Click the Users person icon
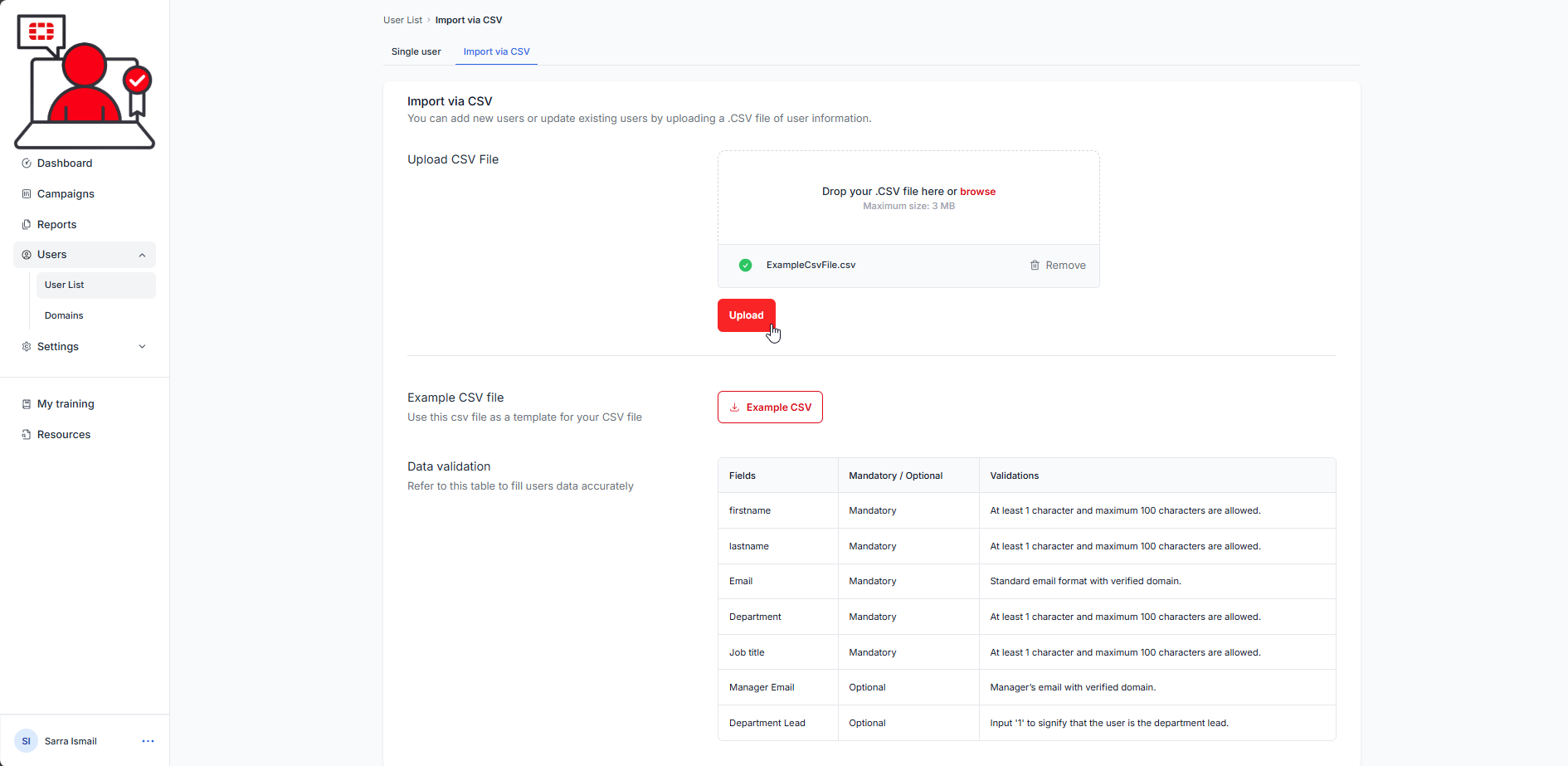Viewport: 1568px width, 766px height. [27, 255]
